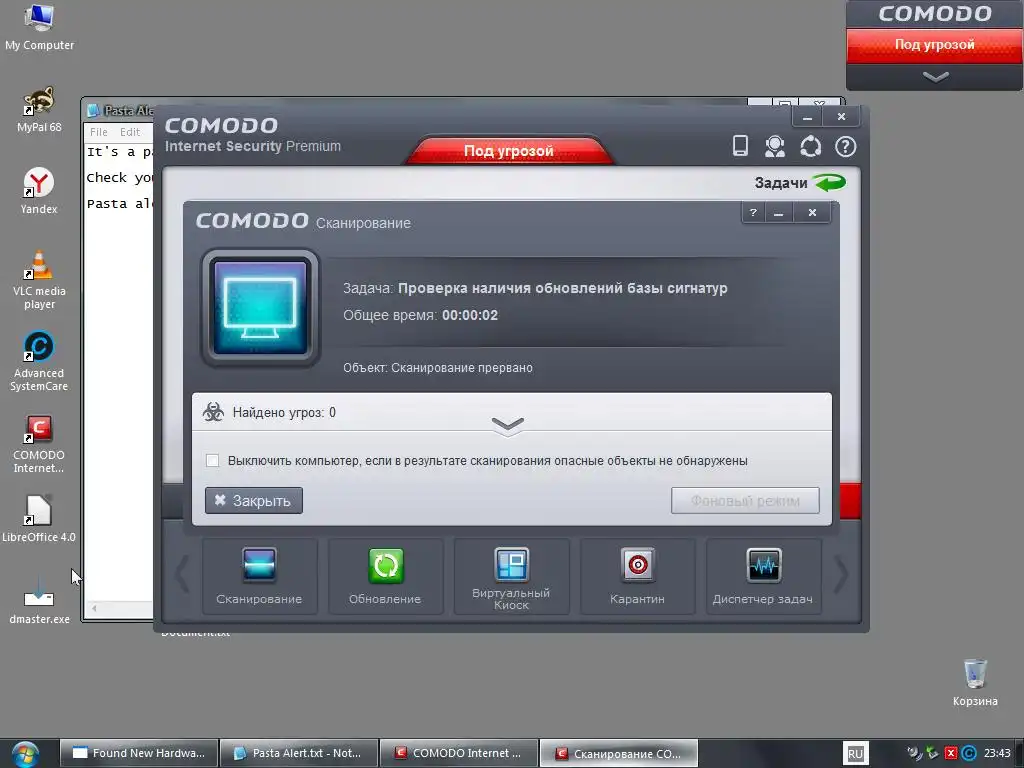Screen dimensions: 1024x768
Task: Click the blue scan monitor image
Action: (x=261, y=307)
